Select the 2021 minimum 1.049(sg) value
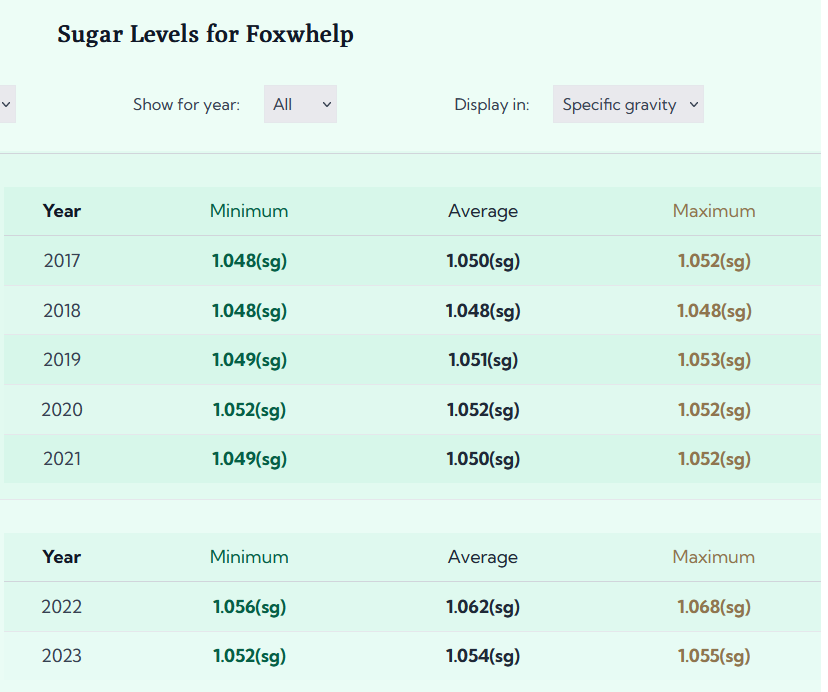This screenshot has width=828, height=692. pos(249,459)
